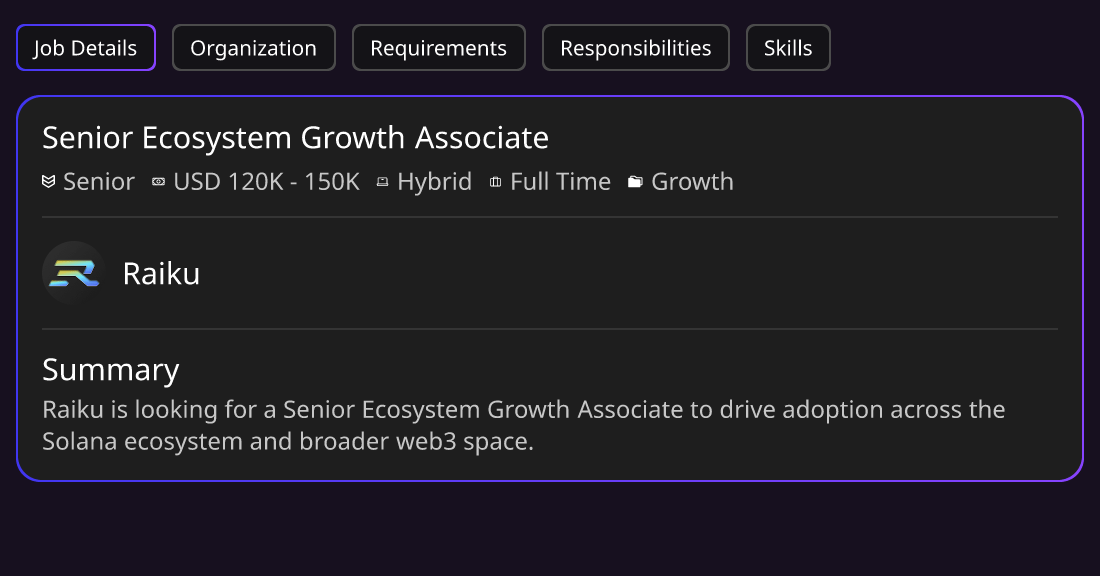
Task: Click the Raiku company name
Action: point(161,274)
